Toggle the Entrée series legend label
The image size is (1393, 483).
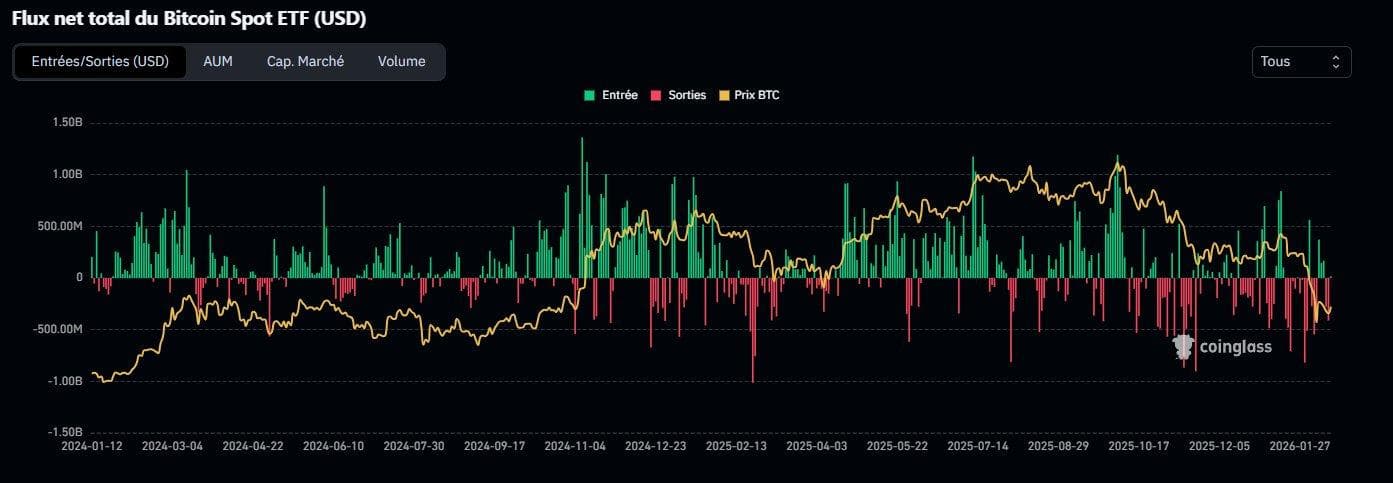point(619,95)
